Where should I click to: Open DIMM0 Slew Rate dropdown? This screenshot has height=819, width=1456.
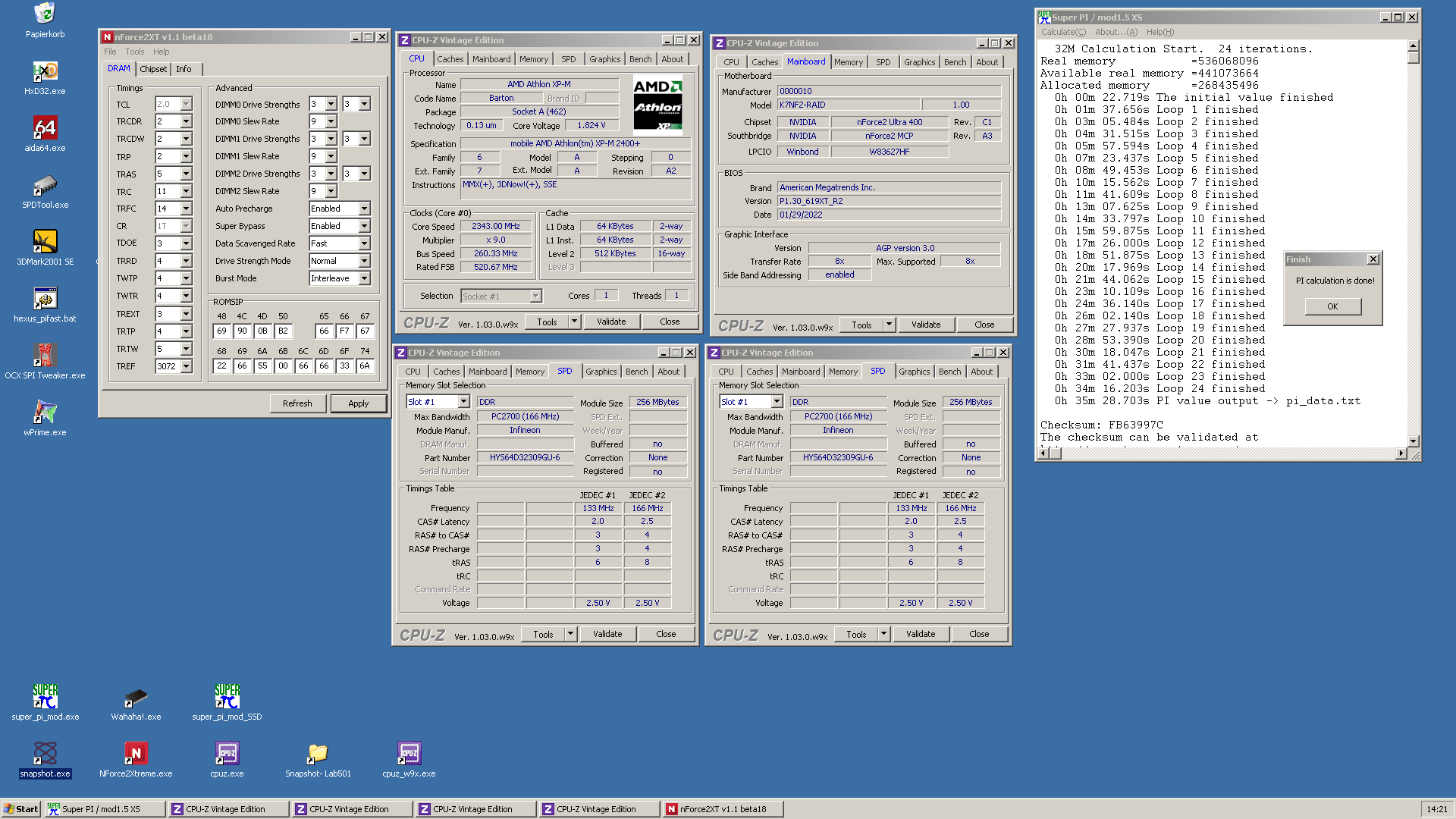coord(331,121)
